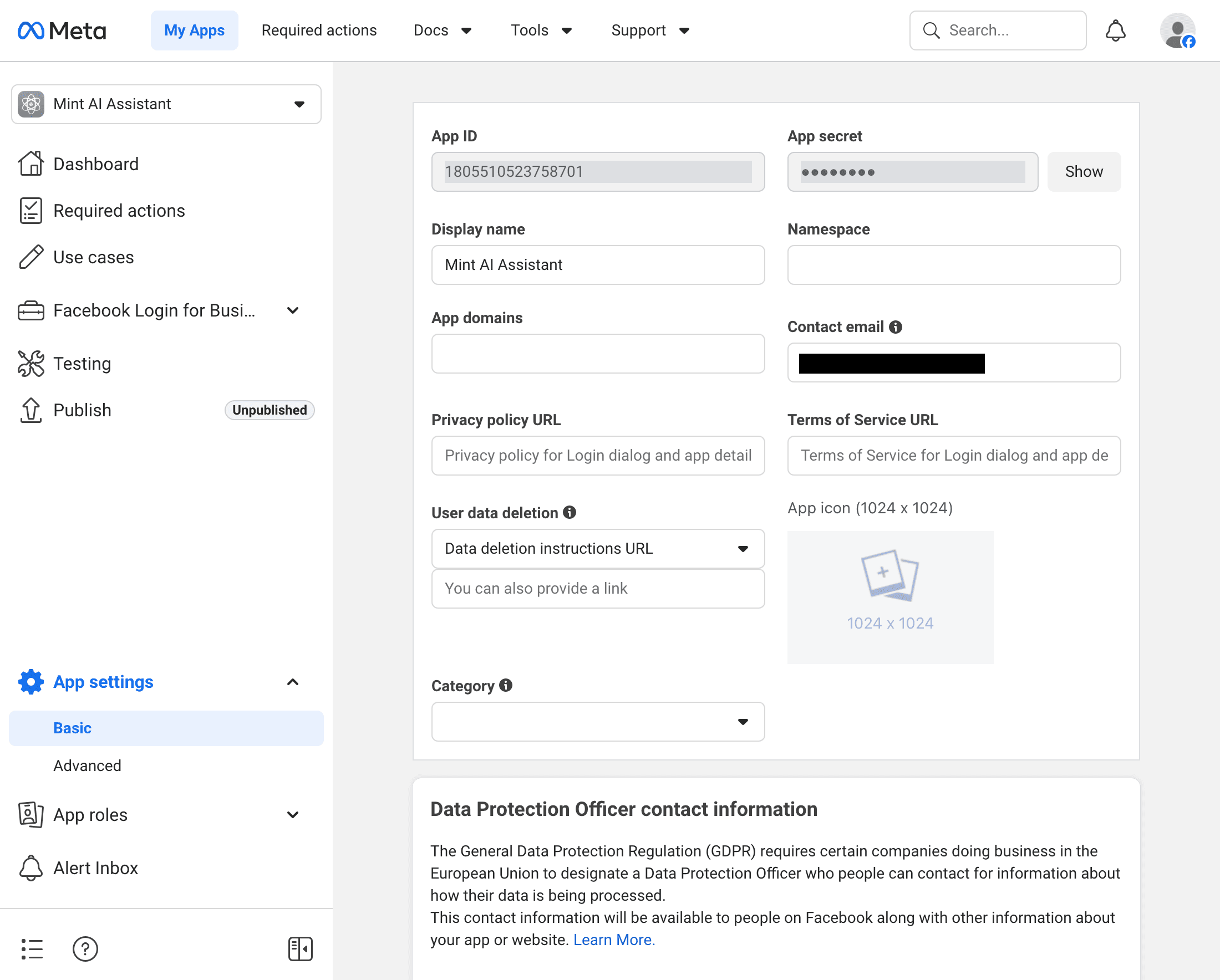Click the Publish upload icon
The width and height of the screenshot is (1220, 980).
click(x=30, y=410)
